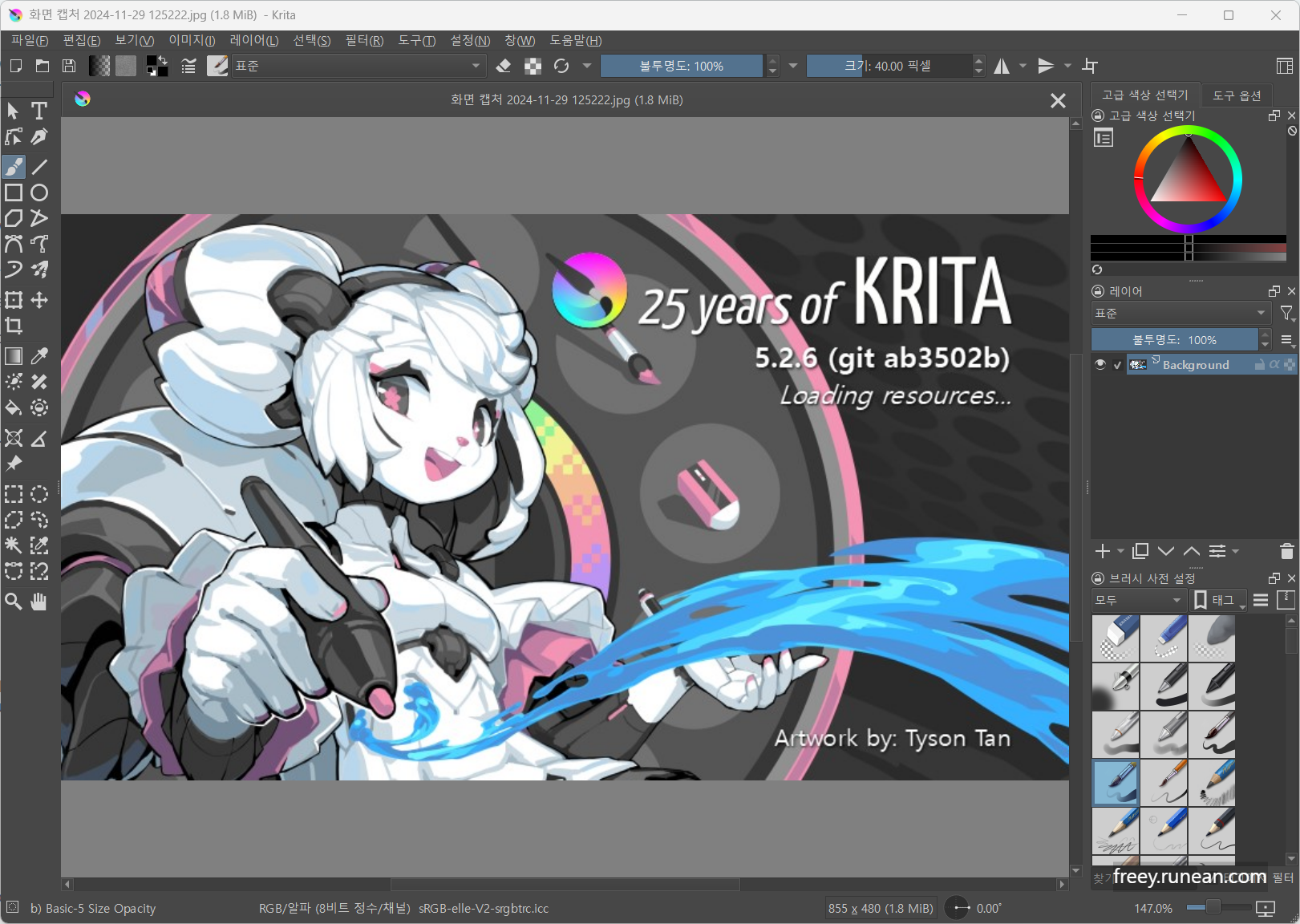The height and width of the screenshot is (924, 1300).
Task: Select the blue pencil brush preset thumbnail
Action: coord(1164,832)
